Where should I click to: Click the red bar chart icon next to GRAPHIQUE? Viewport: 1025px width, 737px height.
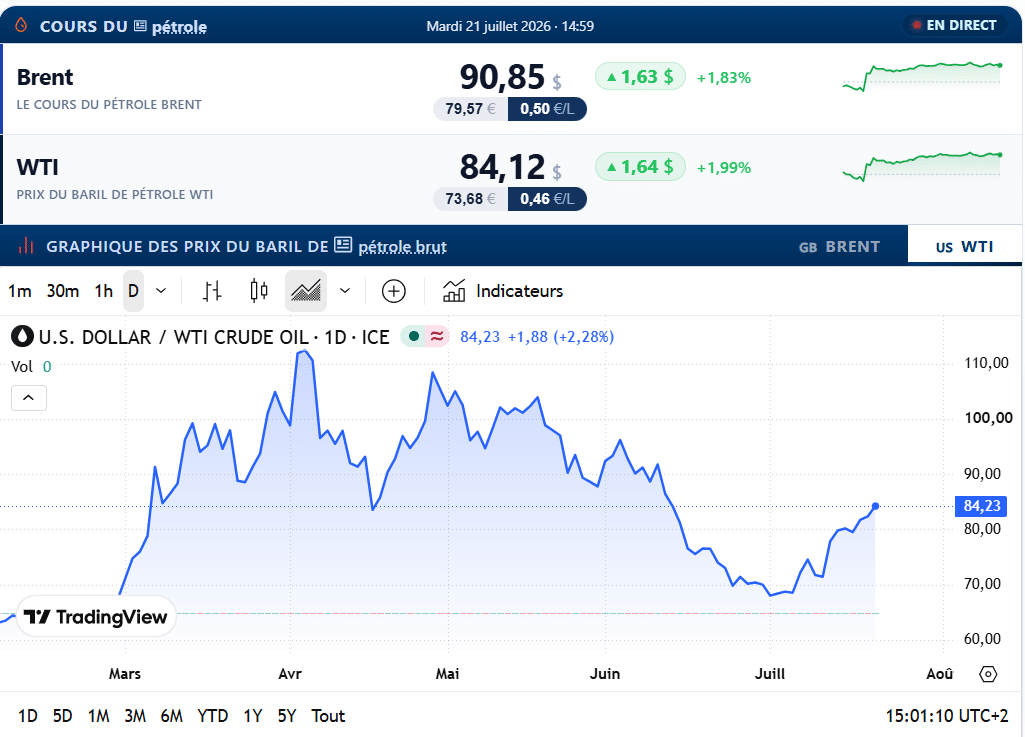[x=26, y=247]
